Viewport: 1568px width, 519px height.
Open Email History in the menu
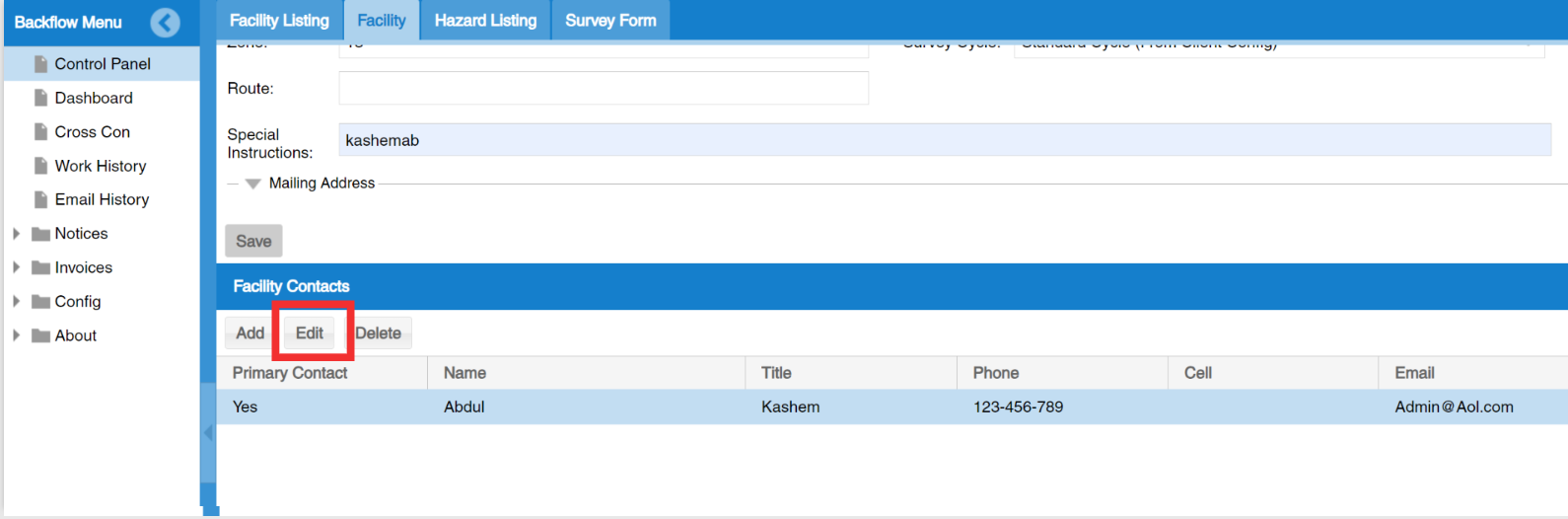tap(102, 199)
